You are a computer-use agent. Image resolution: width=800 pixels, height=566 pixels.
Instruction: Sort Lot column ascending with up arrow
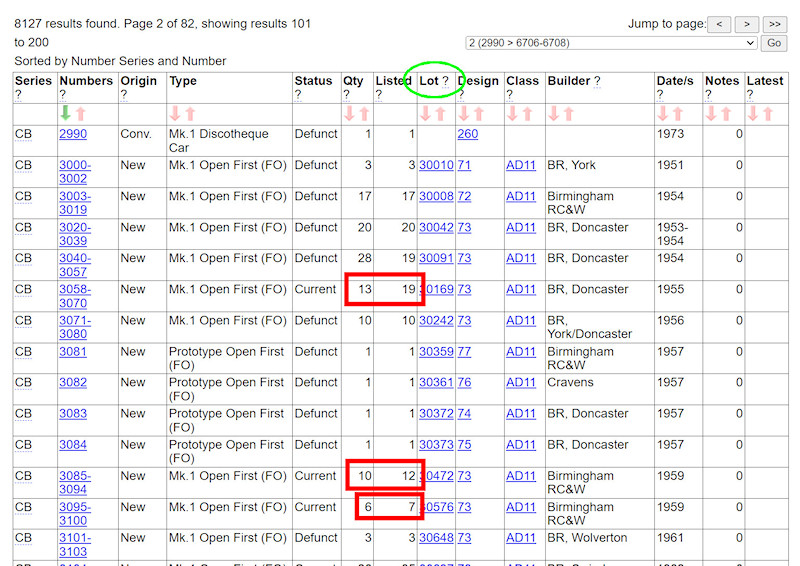(x=441, y=114)
